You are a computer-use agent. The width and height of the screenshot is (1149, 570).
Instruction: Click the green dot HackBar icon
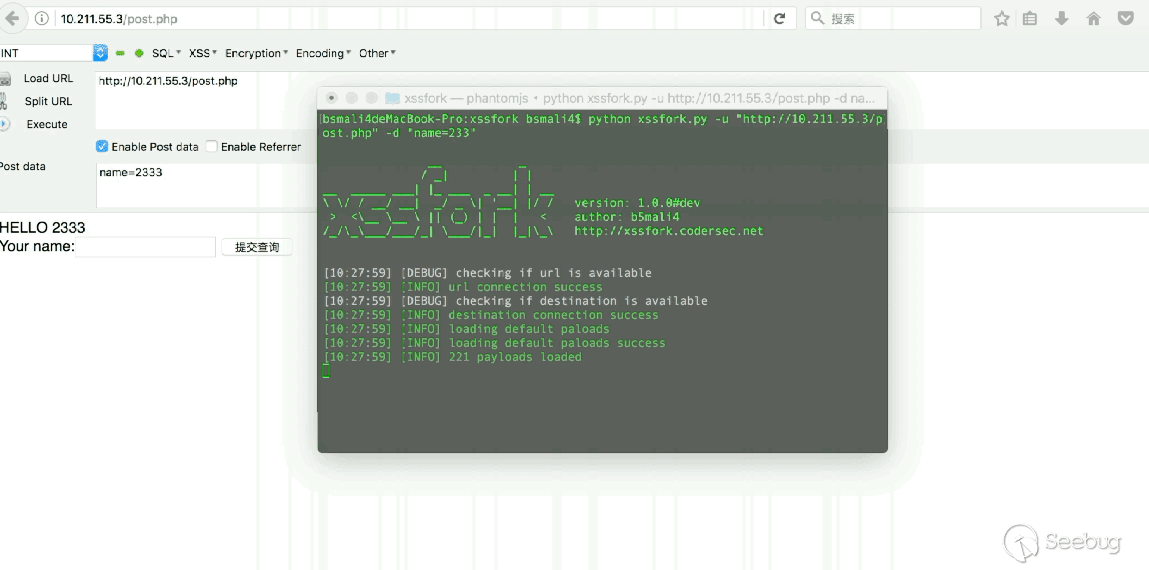139,53
